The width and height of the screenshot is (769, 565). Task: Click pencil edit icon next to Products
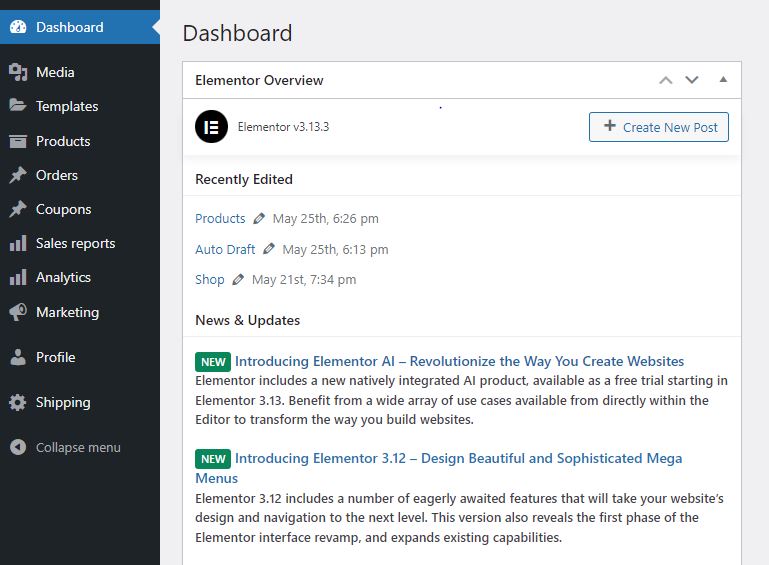(x=259, y=218)
